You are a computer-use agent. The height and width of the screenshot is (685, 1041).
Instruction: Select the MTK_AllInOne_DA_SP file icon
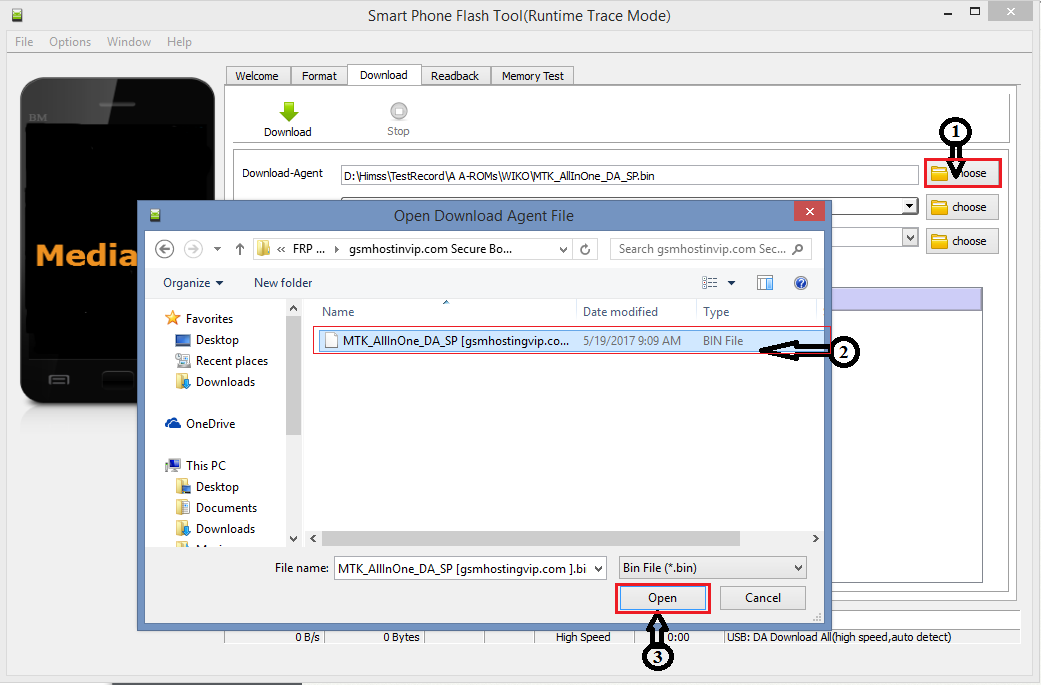(x=330, y=341)
